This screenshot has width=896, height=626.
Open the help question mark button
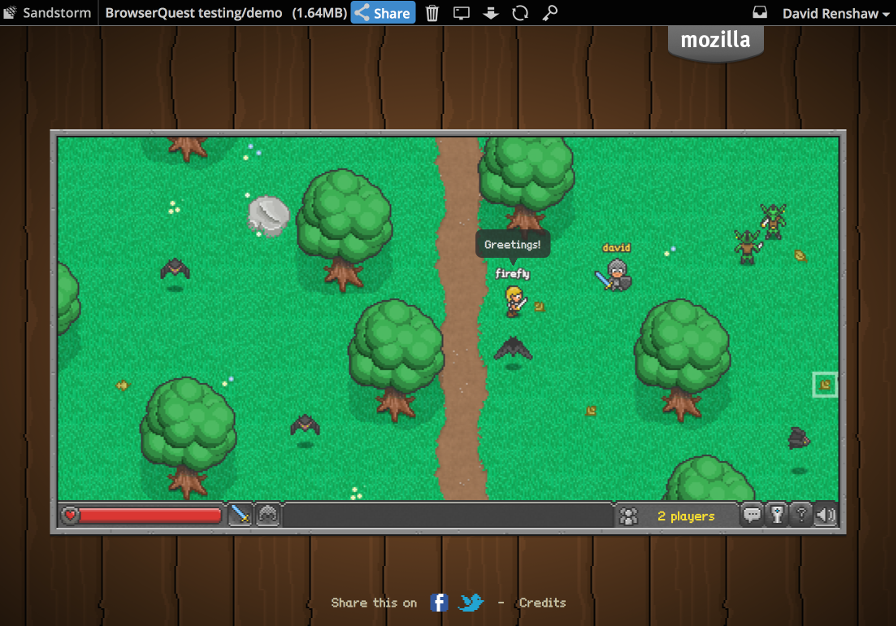point(801,515)
